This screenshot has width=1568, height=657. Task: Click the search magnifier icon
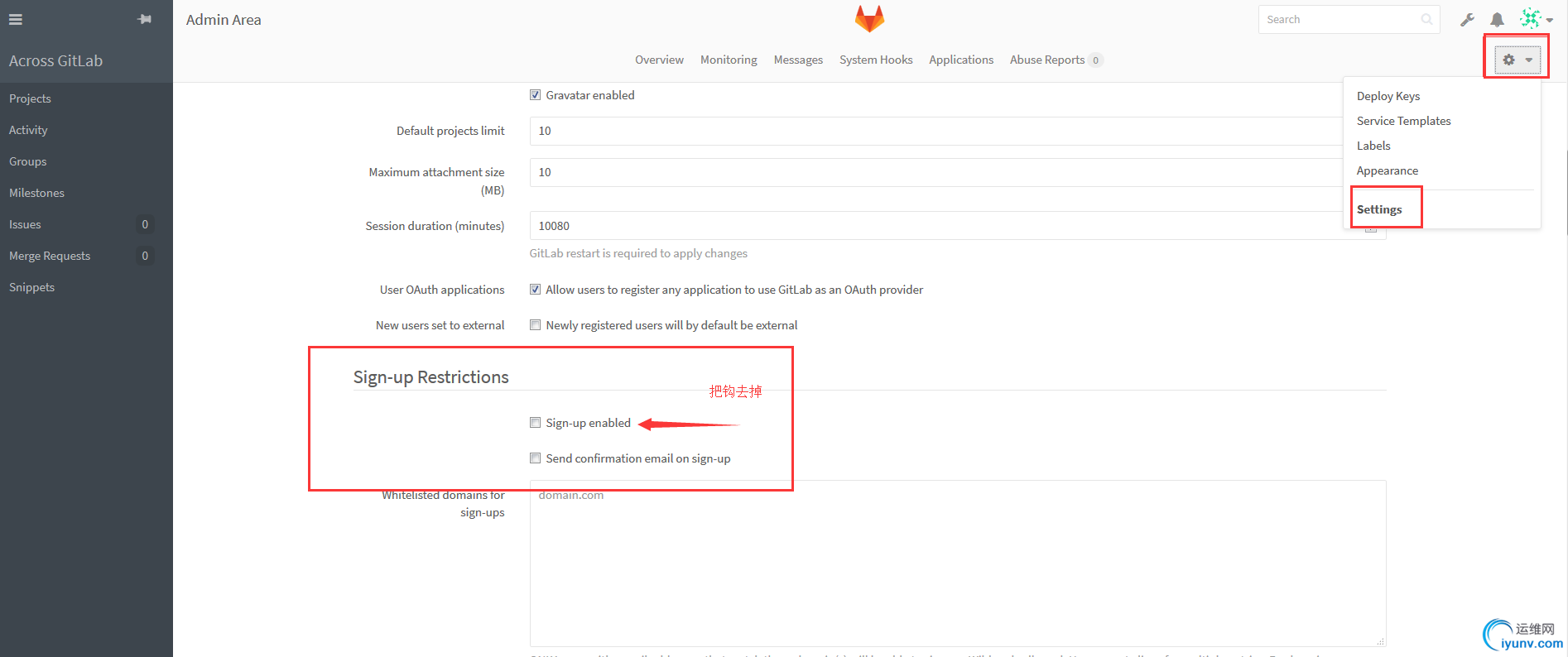click(1426, 19)
